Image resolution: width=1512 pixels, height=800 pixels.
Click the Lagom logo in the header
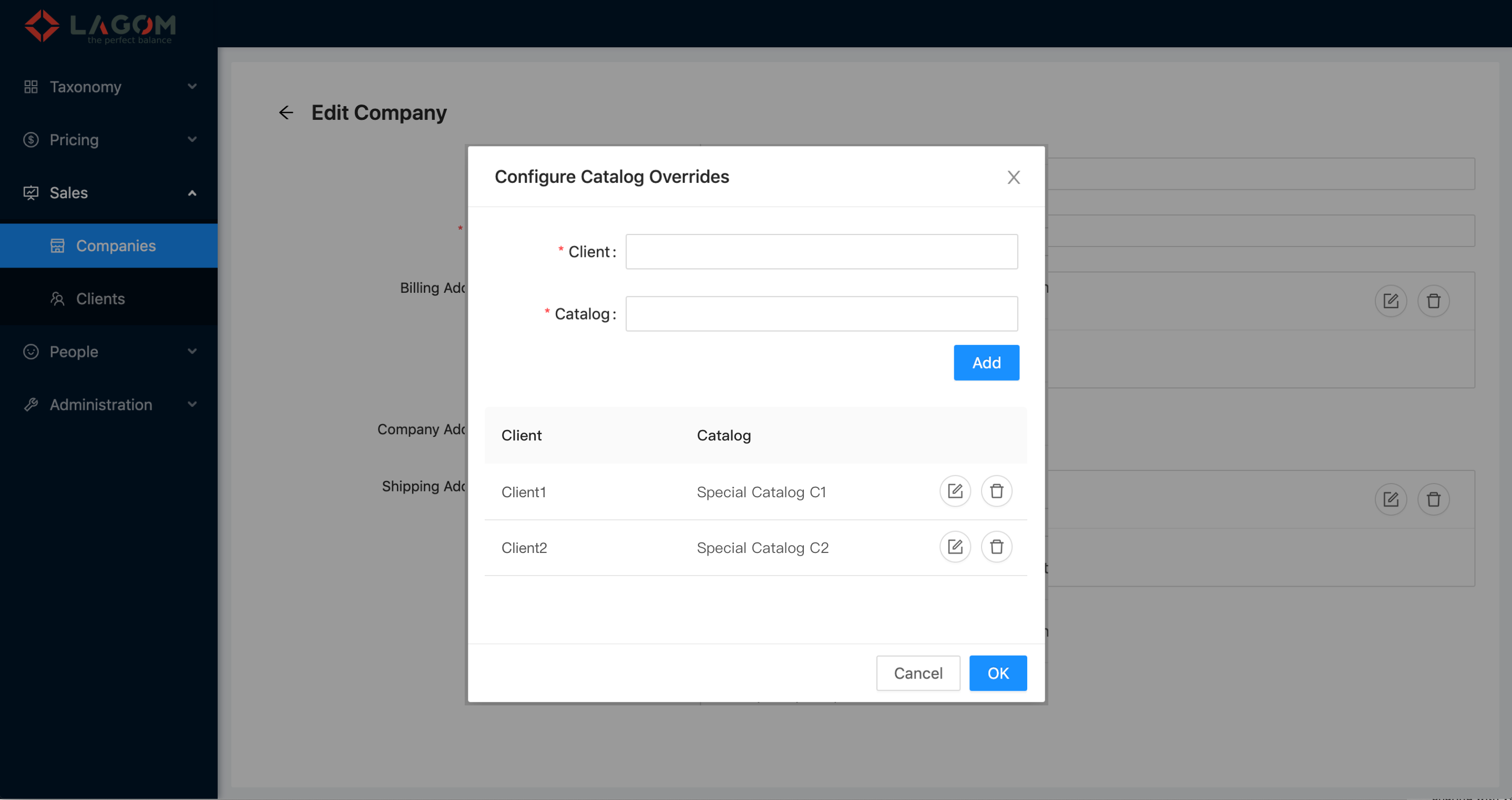point(100,26)
